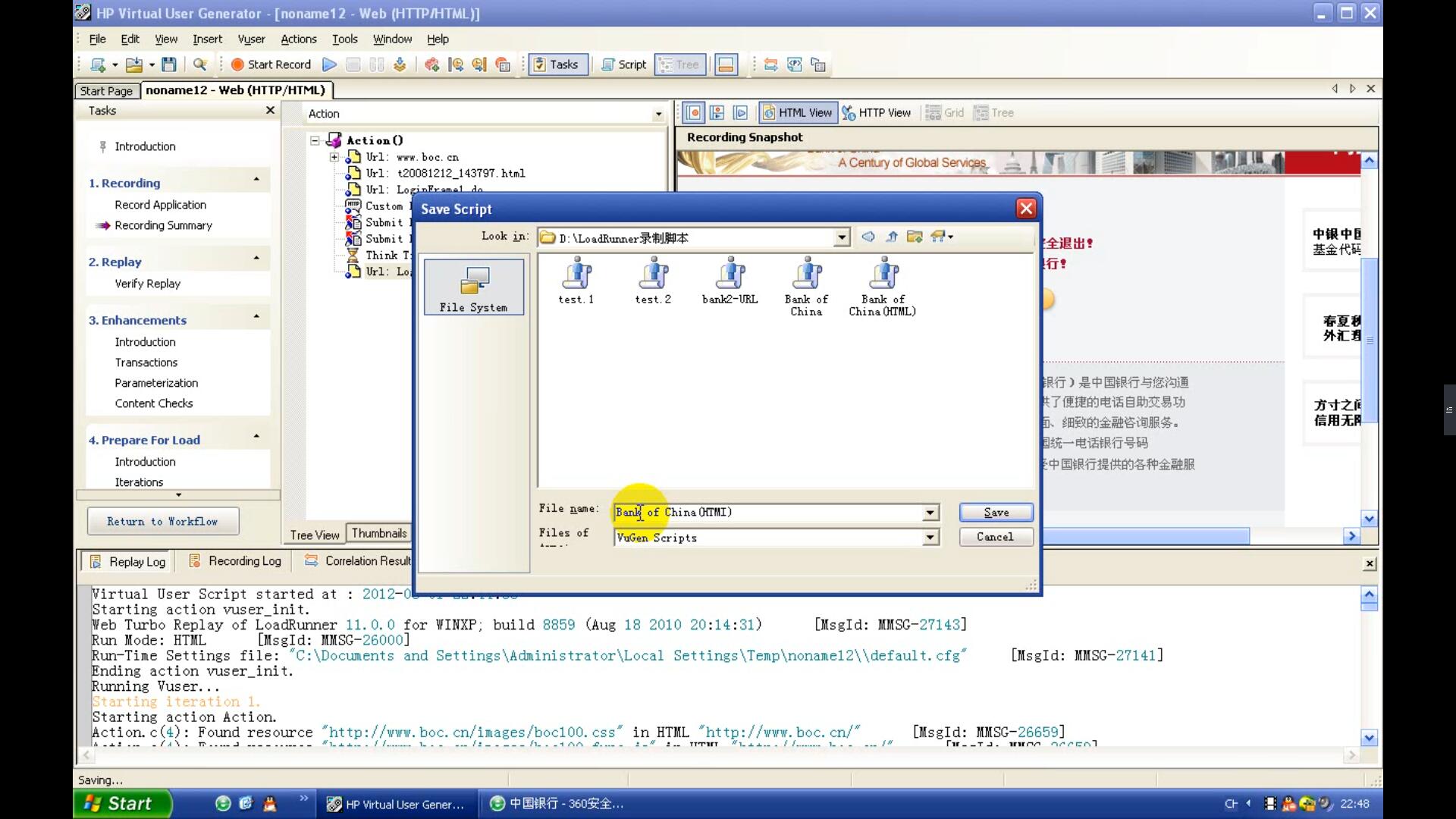The height and width of the screenshot is (819, 1456).
Task: Open the Correlation Results tab
Action: click(x=358, y=561)
